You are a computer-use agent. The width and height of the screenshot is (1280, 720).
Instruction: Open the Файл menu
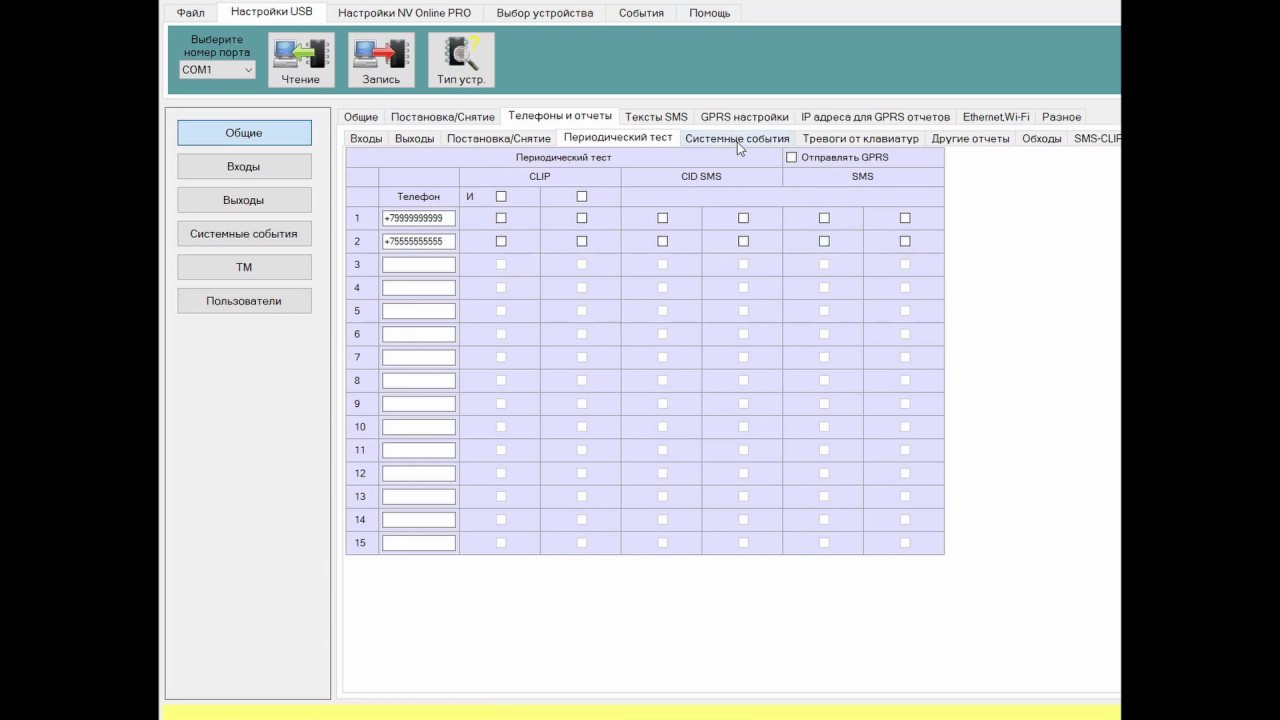pos(190,13)
